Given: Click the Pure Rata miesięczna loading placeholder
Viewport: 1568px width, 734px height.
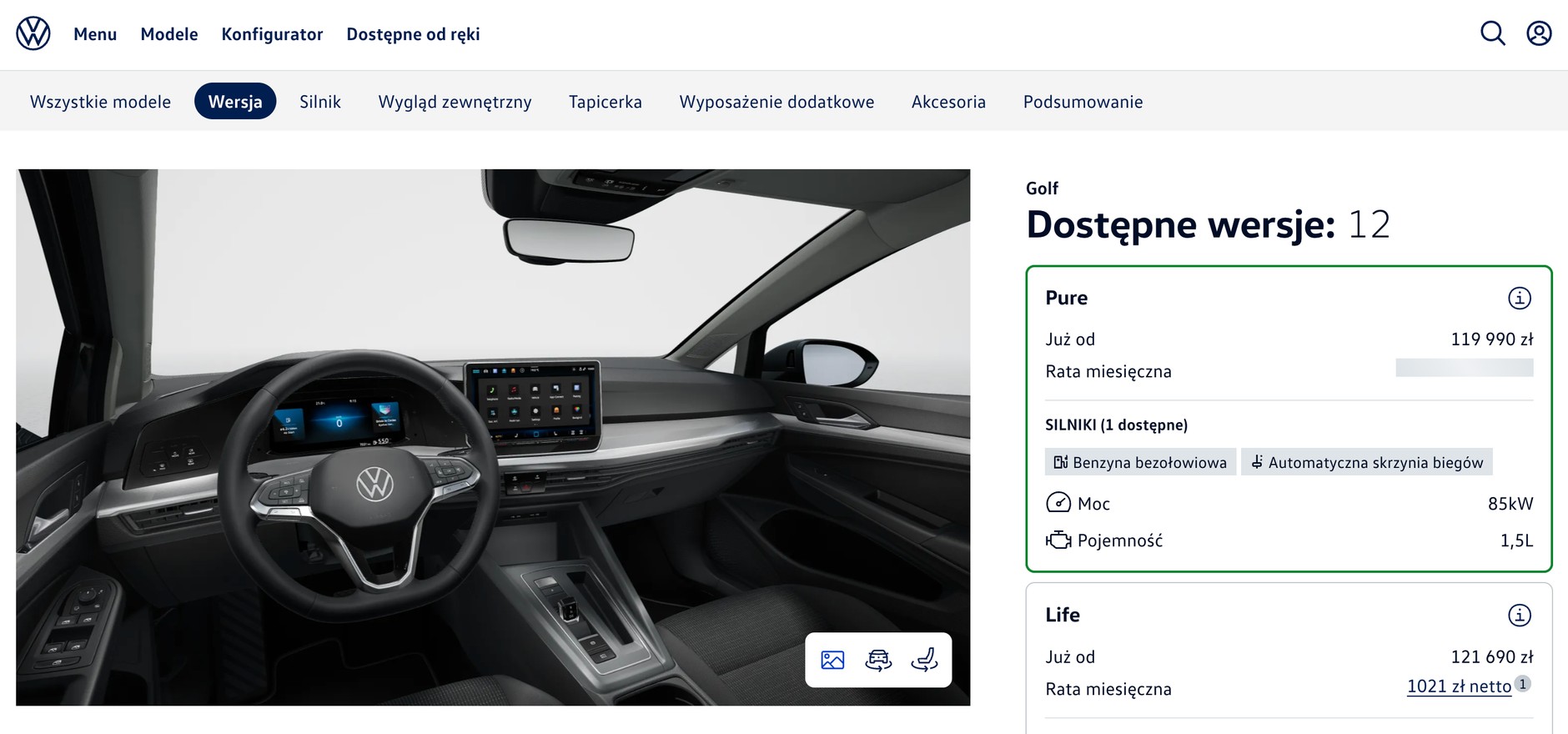Looking at the screenshot, I should coord(1465,368).
